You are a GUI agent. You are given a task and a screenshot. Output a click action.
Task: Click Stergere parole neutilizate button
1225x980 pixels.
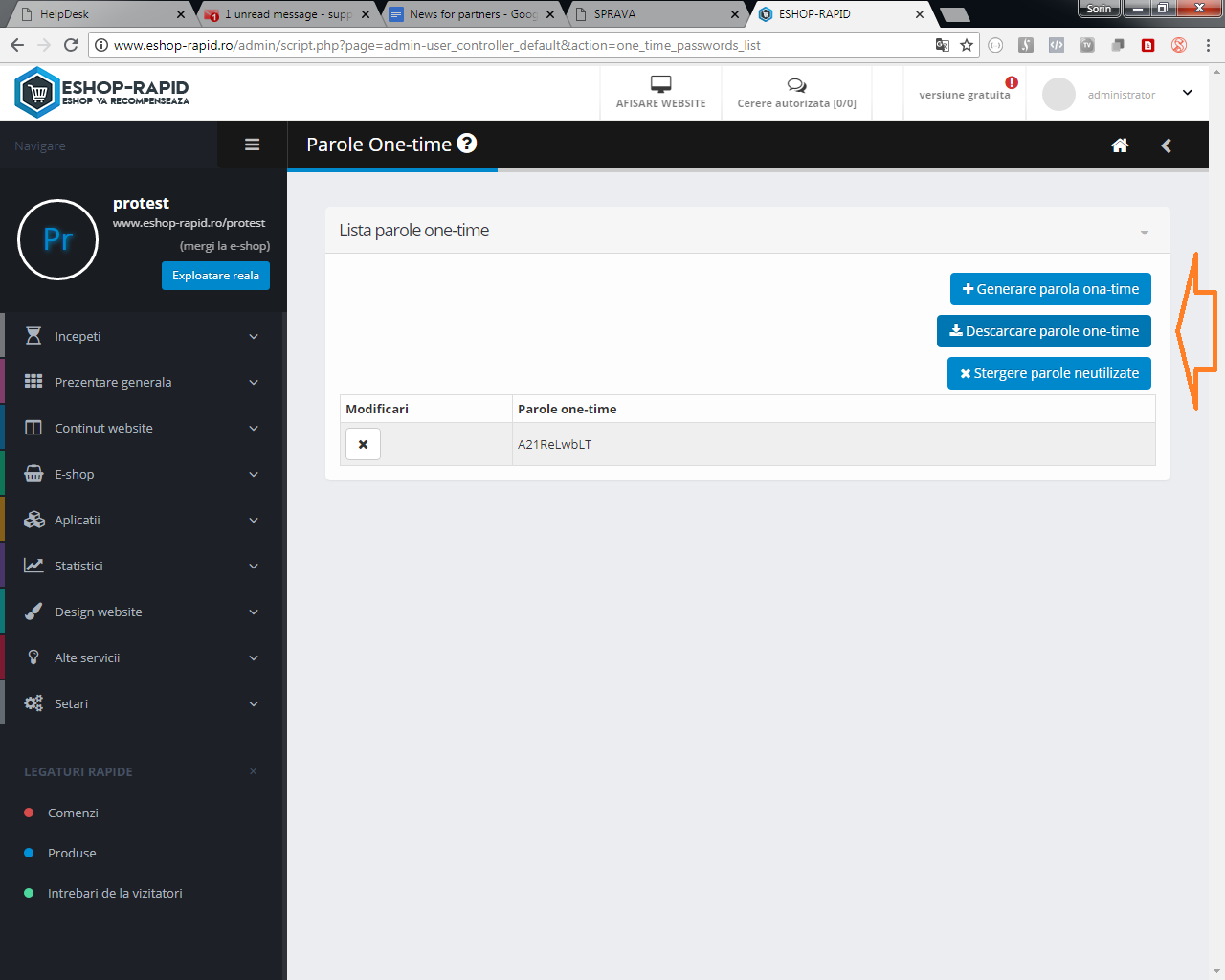(x=1049, y=373)
